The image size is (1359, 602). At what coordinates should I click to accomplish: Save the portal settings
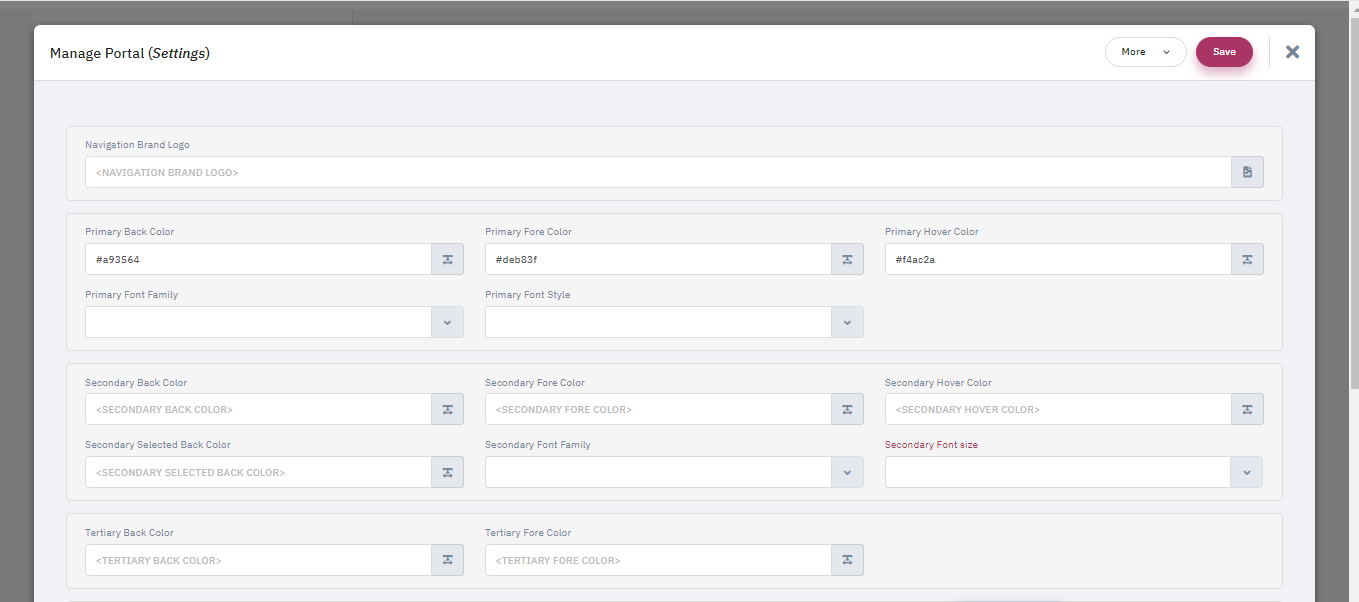coord(1224,52)
